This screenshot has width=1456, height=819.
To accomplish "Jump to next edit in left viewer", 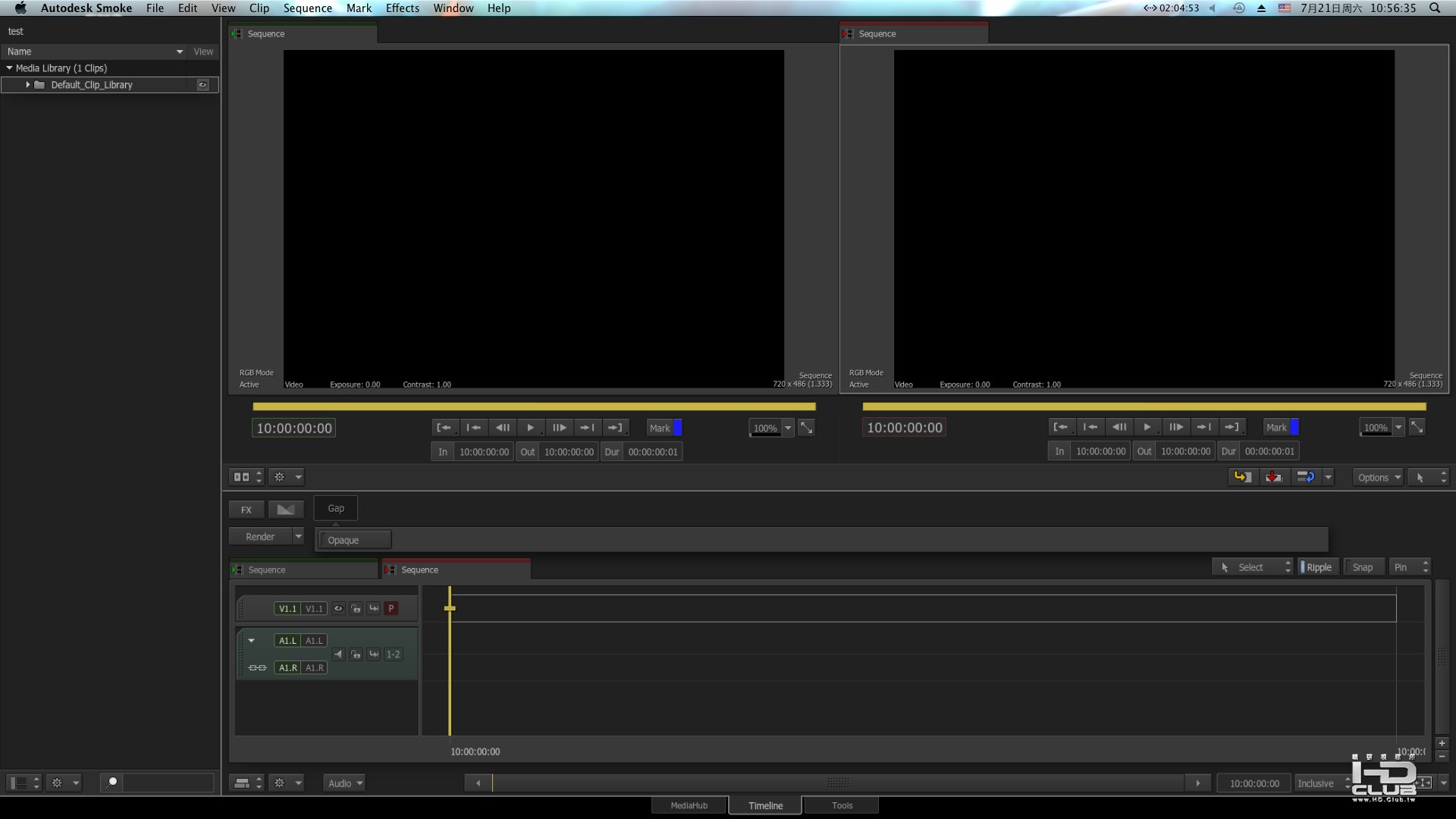I will point(587,428).
